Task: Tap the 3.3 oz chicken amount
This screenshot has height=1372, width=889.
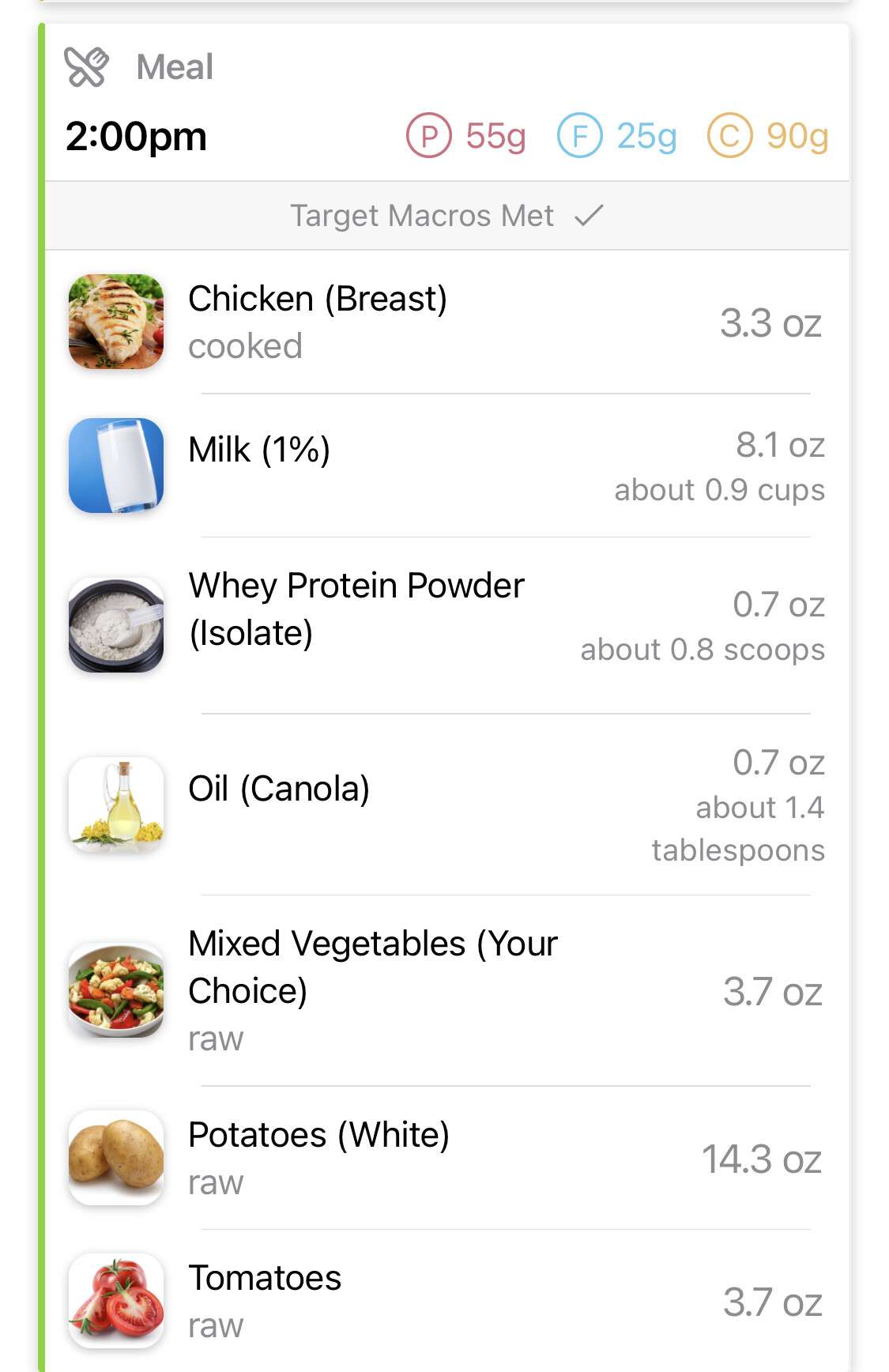Action: point(770,323)
